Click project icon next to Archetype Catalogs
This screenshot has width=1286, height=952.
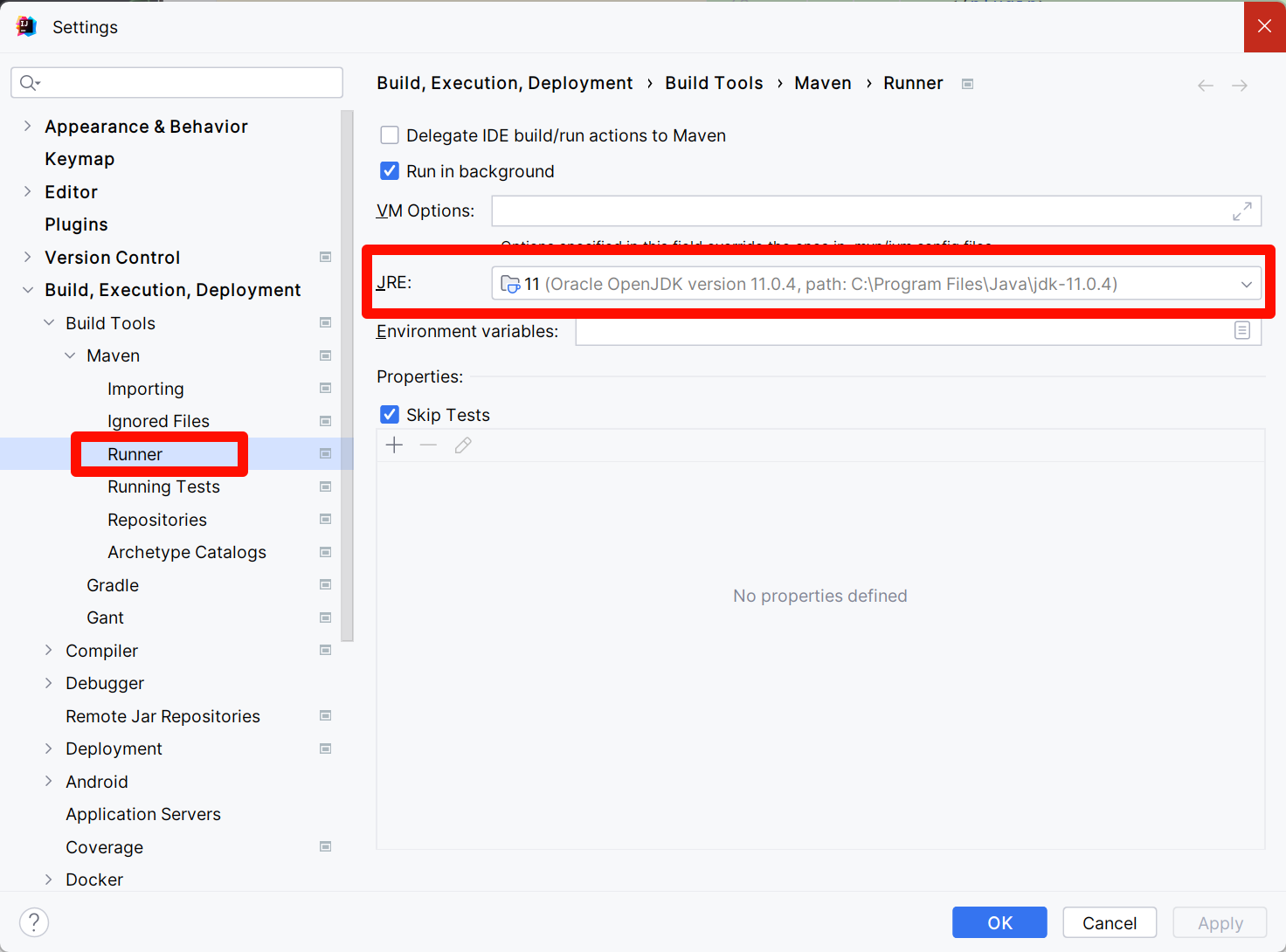[x=326, y=552]
